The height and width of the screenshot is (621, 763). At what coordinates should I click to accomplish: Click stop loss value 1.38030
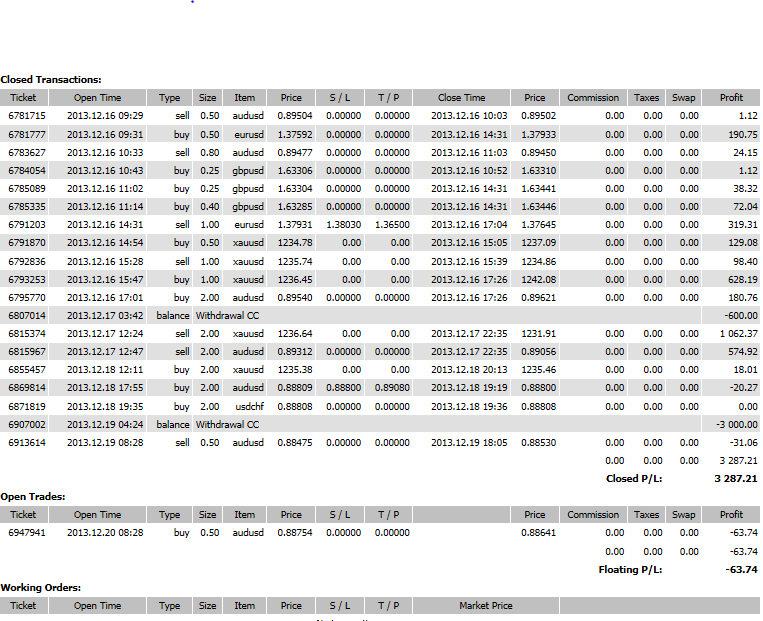(344, 224)
